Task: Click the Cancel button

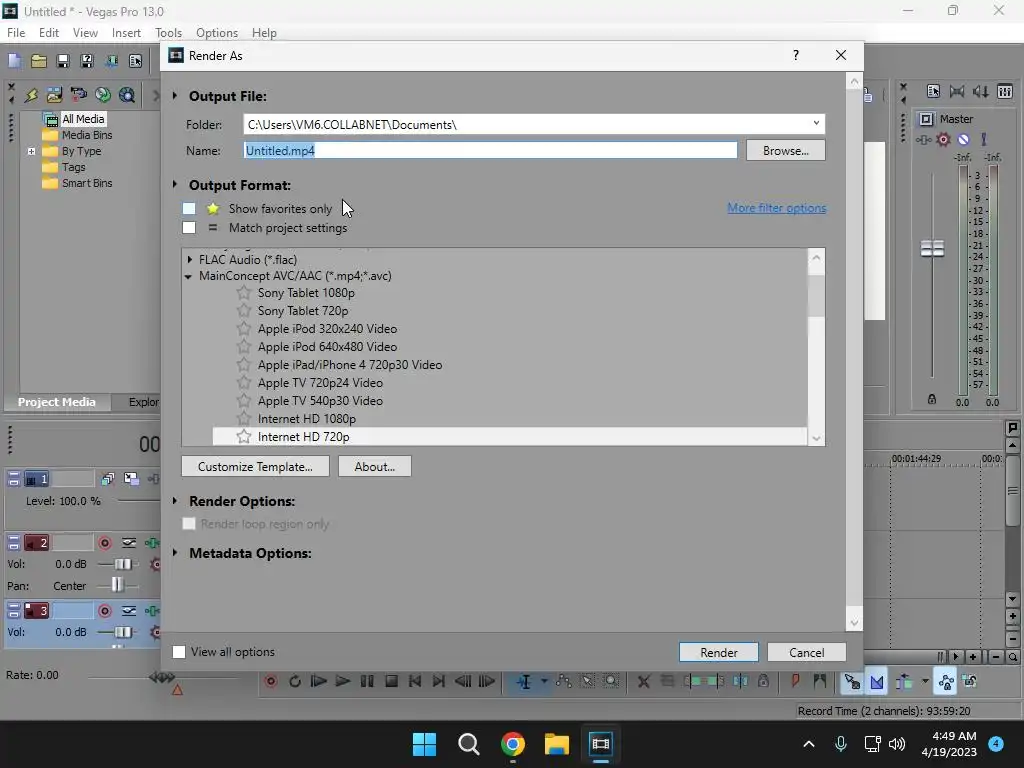Action: coord(807,652)
